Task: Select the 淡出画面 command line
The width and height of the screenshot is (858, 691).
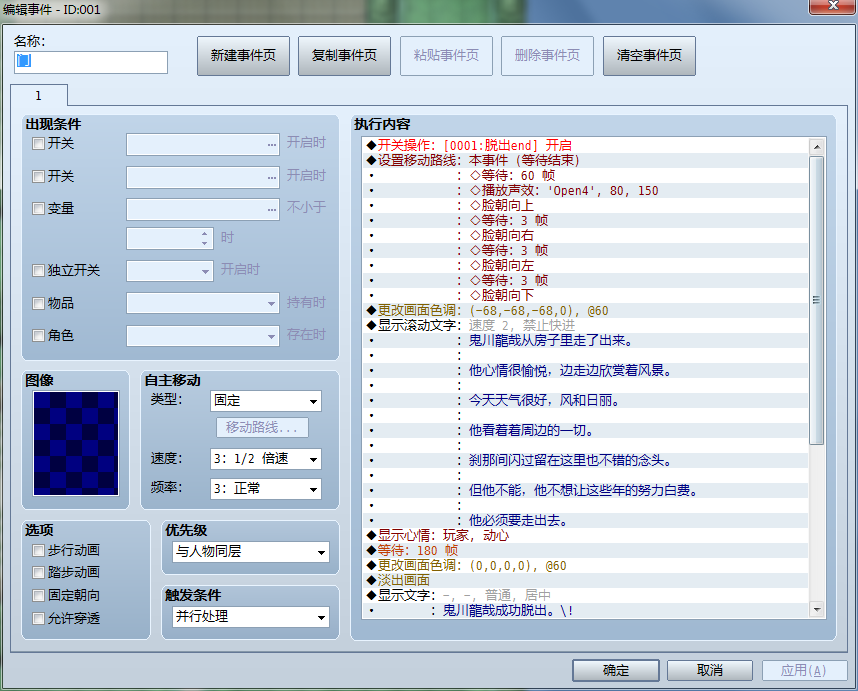Action: pyautogui.click(x=585, y=580)
